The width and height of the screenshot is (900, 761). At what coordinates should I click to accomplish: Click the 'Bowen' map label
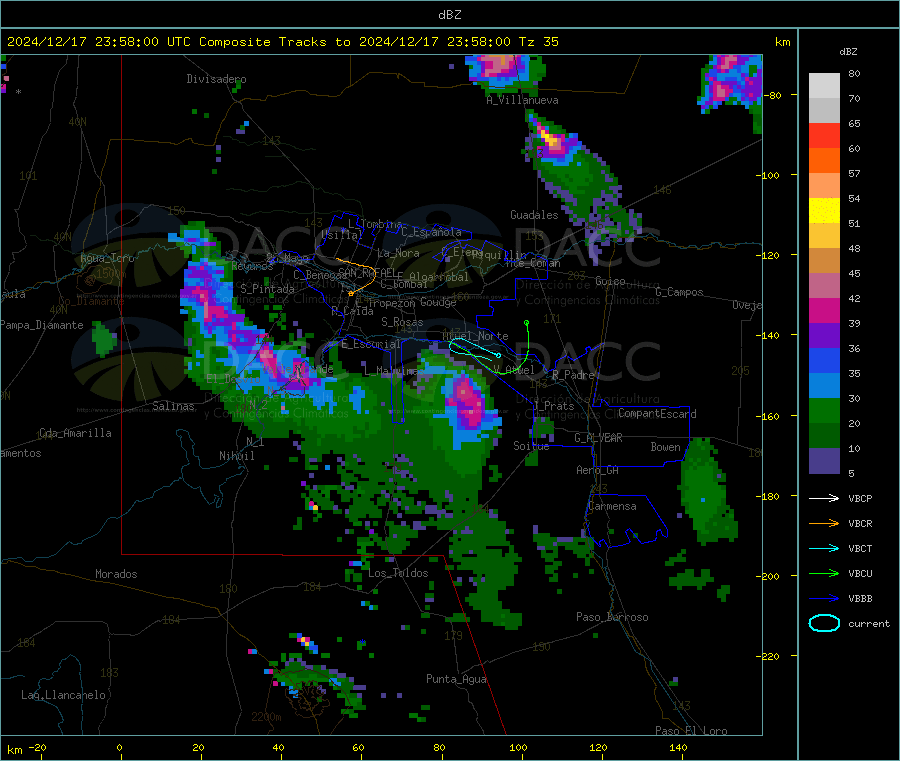coord(665,446)
